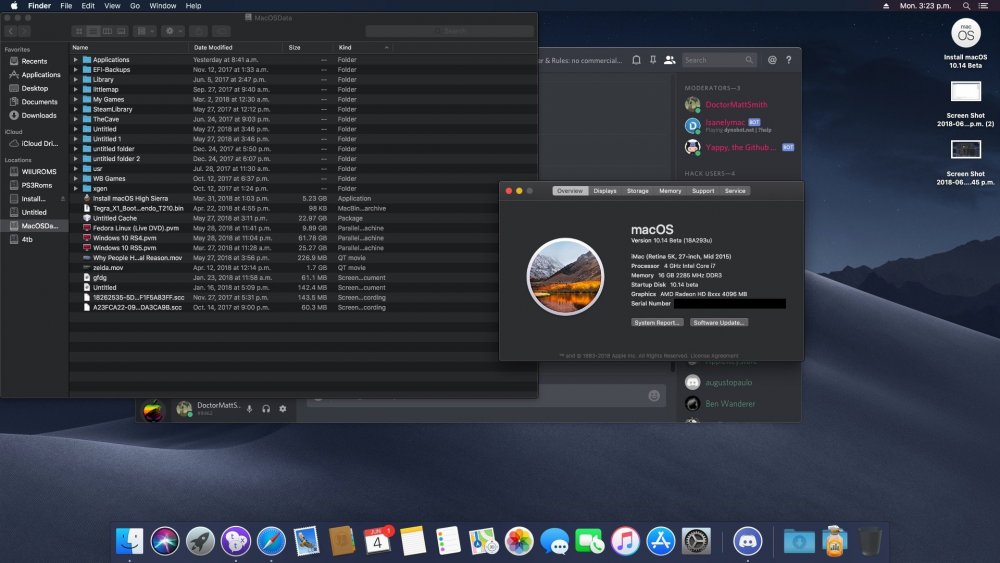Open iTunes music icon in dock
This screenshot has height=563, width=1000.
[625, 541]
